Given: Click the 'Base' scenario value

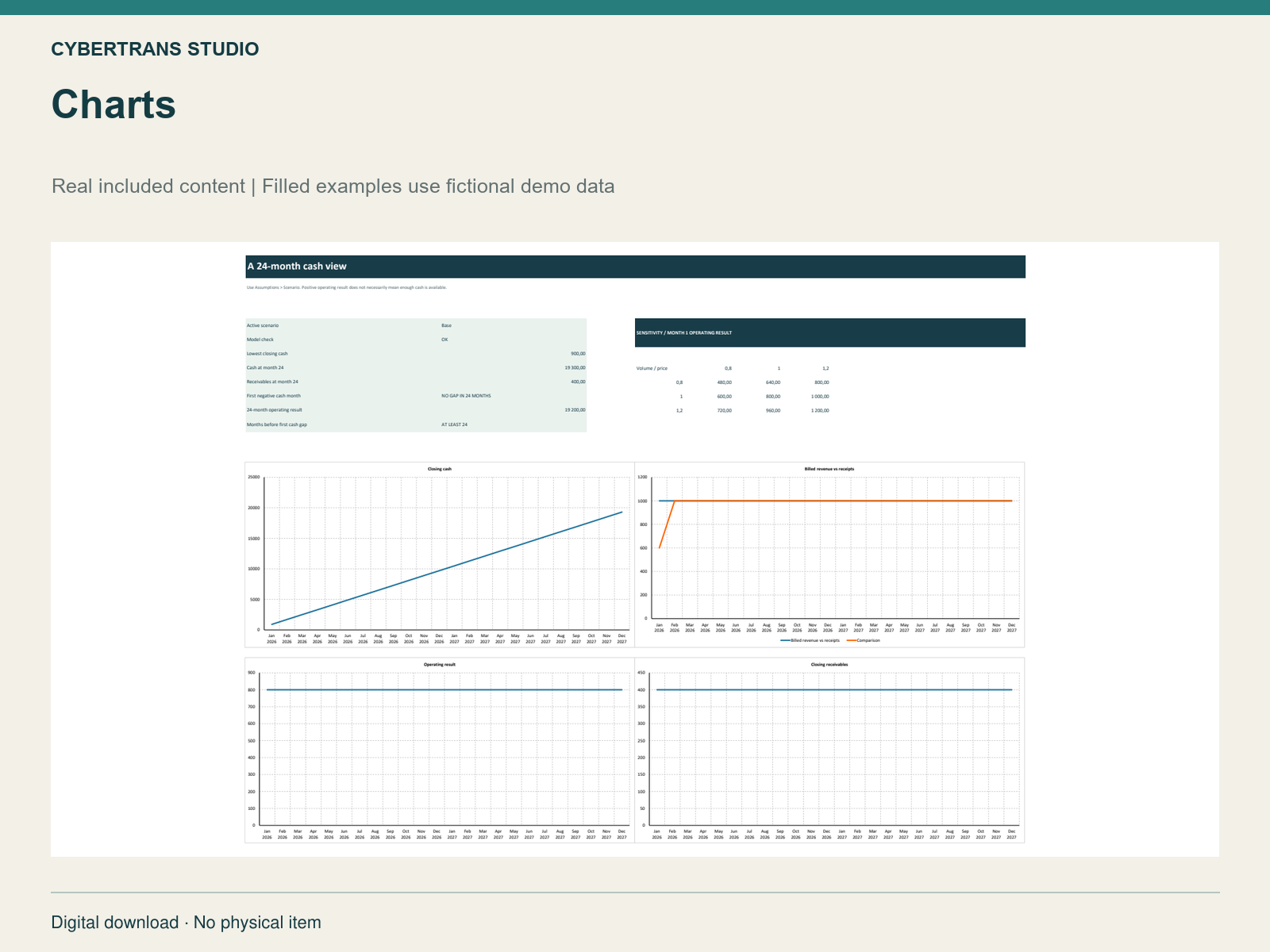Looking at the screenshot, I should [446, 325].
